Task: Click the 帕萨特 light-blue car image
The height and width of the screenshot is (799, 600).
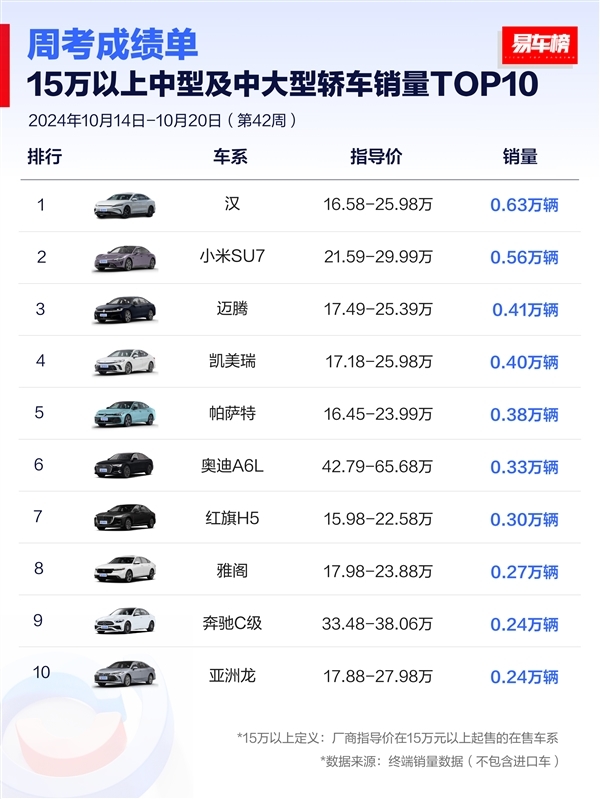Action: coord(125,414)
